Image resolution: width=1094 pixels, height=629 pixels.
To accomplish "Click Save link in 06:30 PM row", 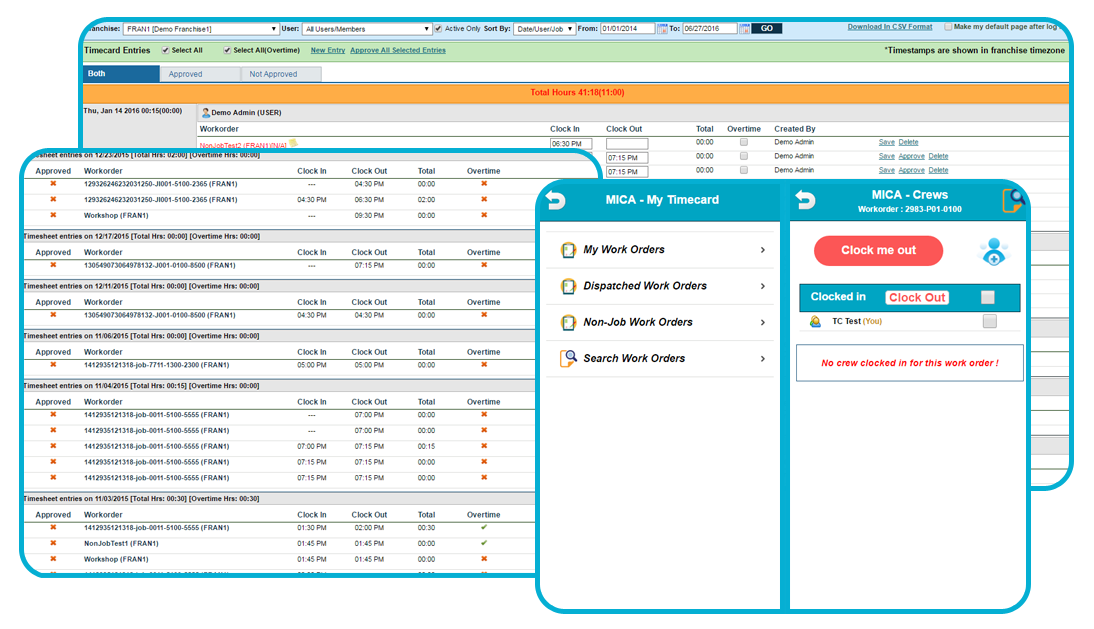I will pyautogui.click(x=886, y=142).
